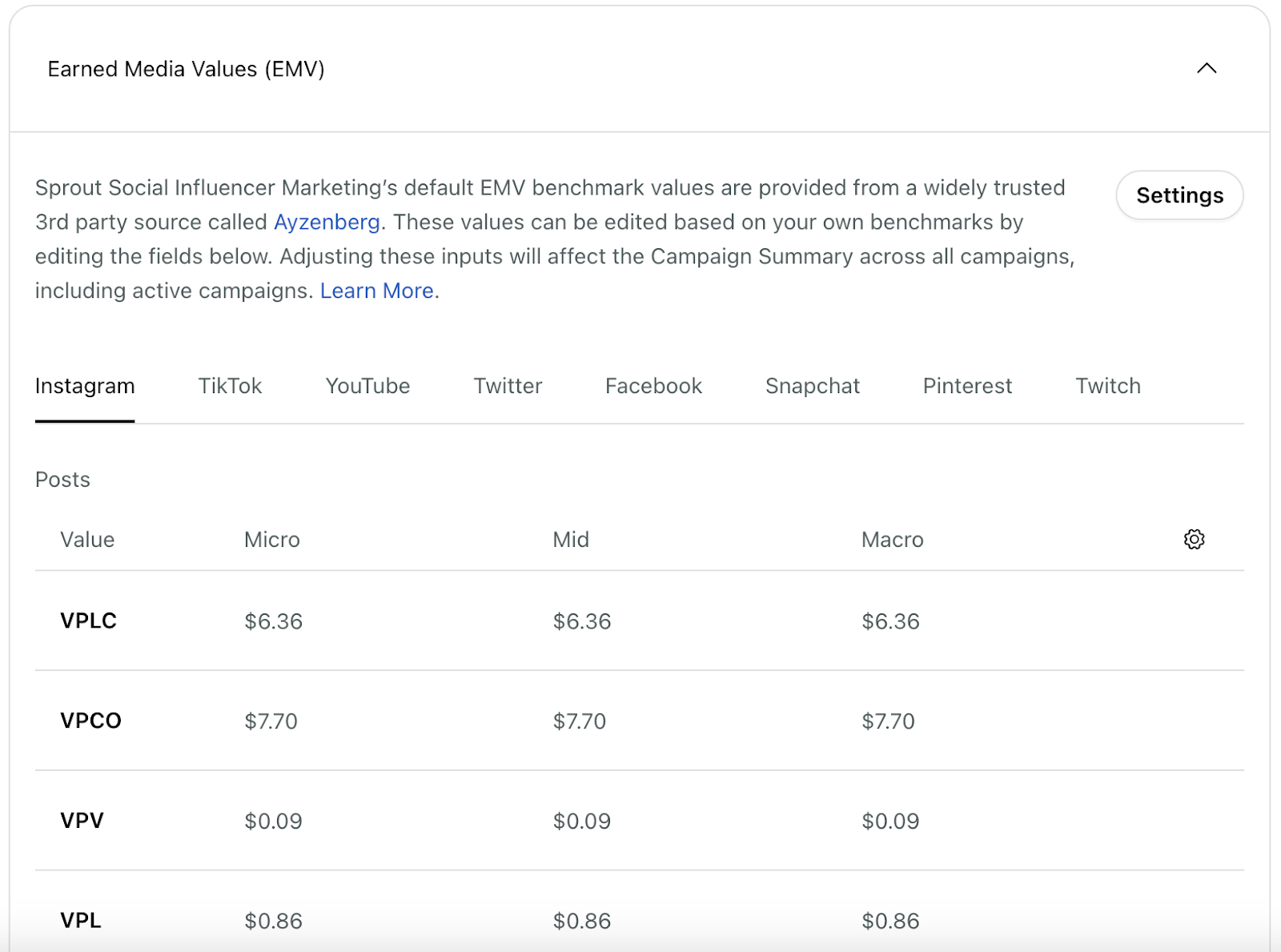Open the Snapchat tab
Screen dimensions: 1281x952
(x=812, y=386)
